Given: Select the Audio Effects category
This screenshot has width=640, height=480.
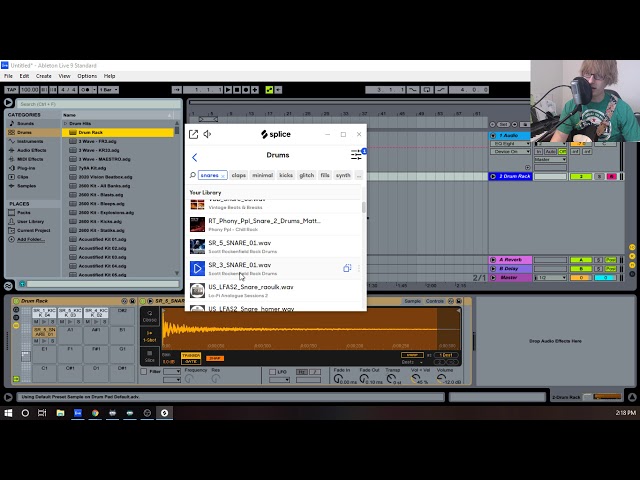Looking at the screenshot, I should [31, 150].
